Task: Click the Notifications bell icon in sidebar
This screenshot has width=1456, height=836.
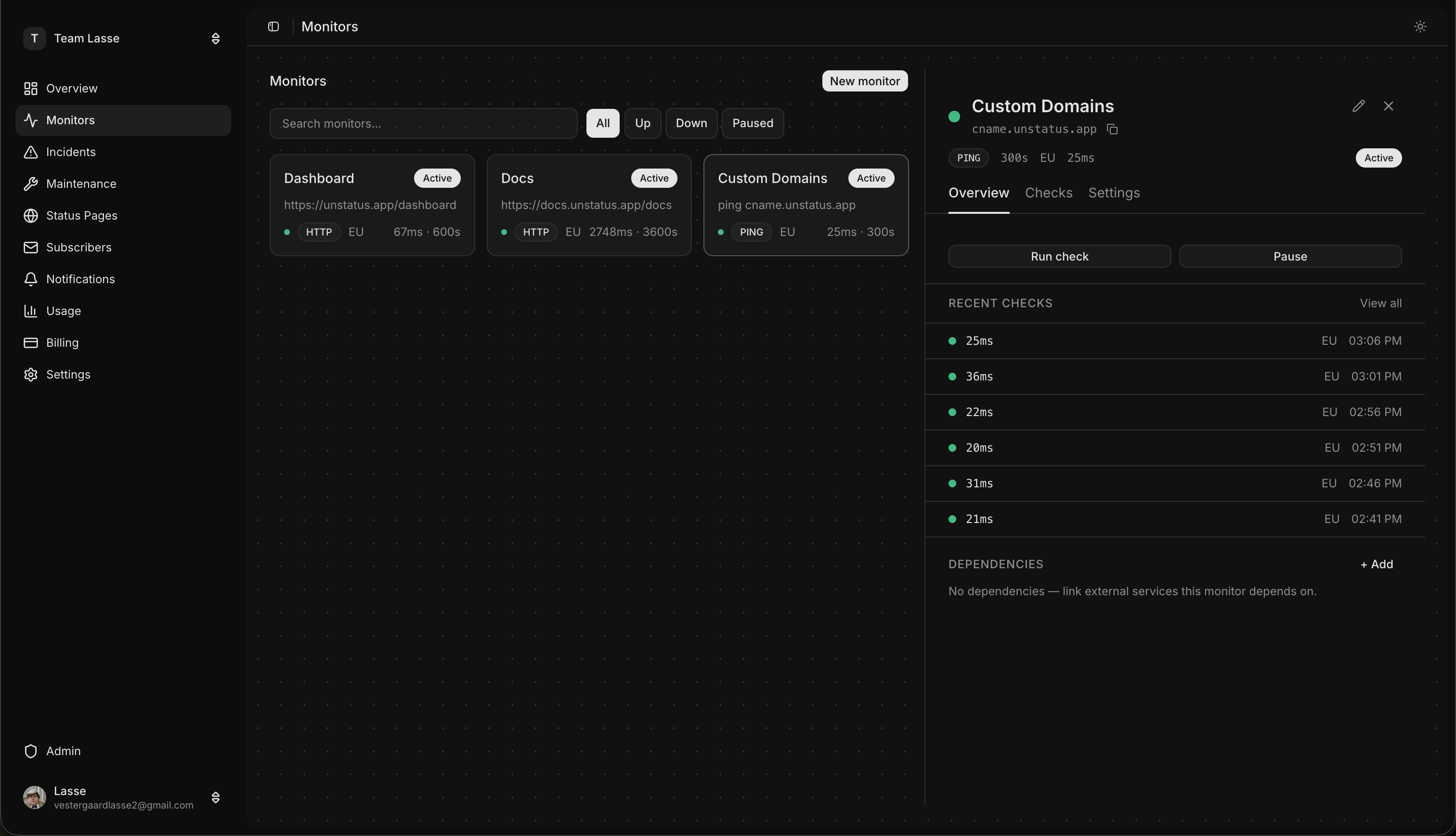Action: (32, 279)
